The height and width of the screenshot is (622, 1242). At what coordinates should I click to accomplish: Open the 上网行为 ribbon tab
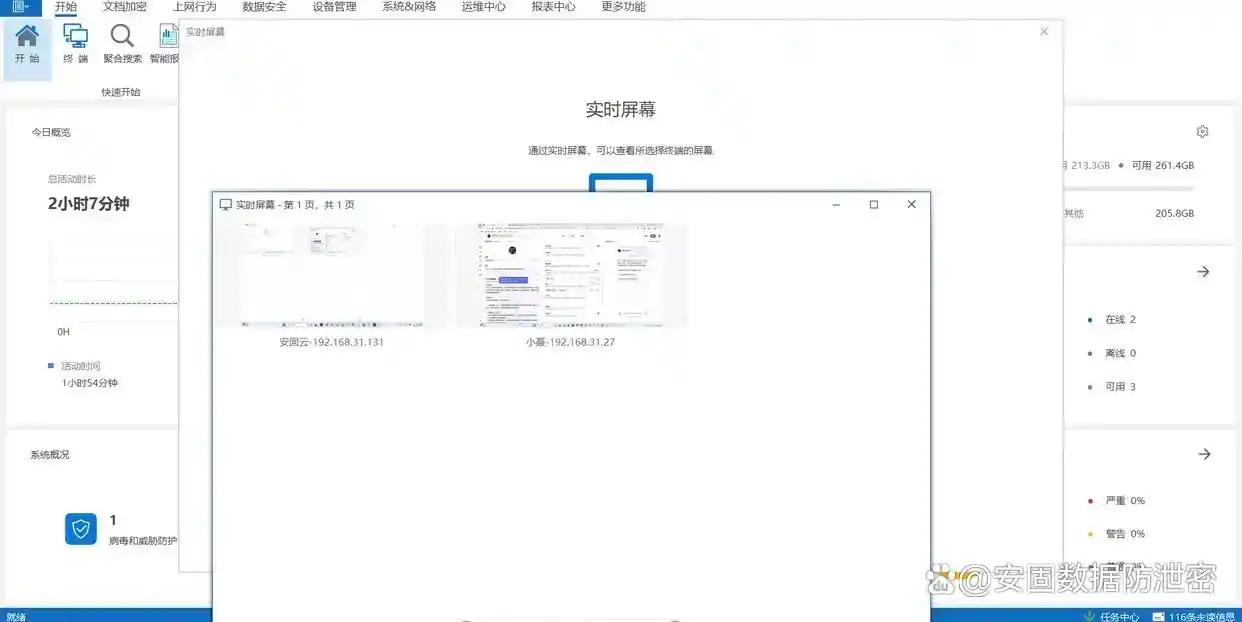click(x=194, y=7)
